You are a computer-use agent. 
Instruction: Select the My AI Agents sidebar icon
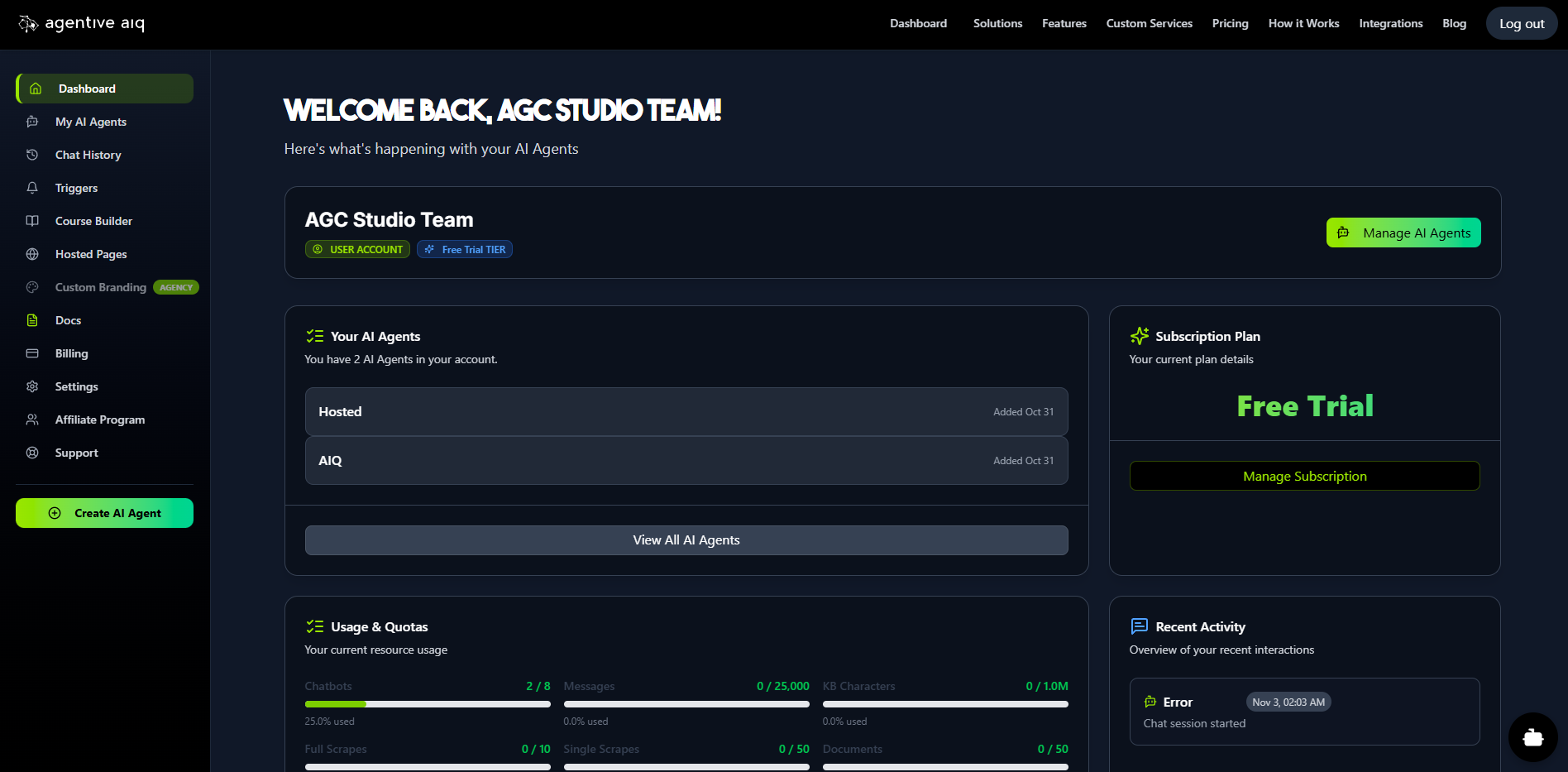[x=32, y=122]
